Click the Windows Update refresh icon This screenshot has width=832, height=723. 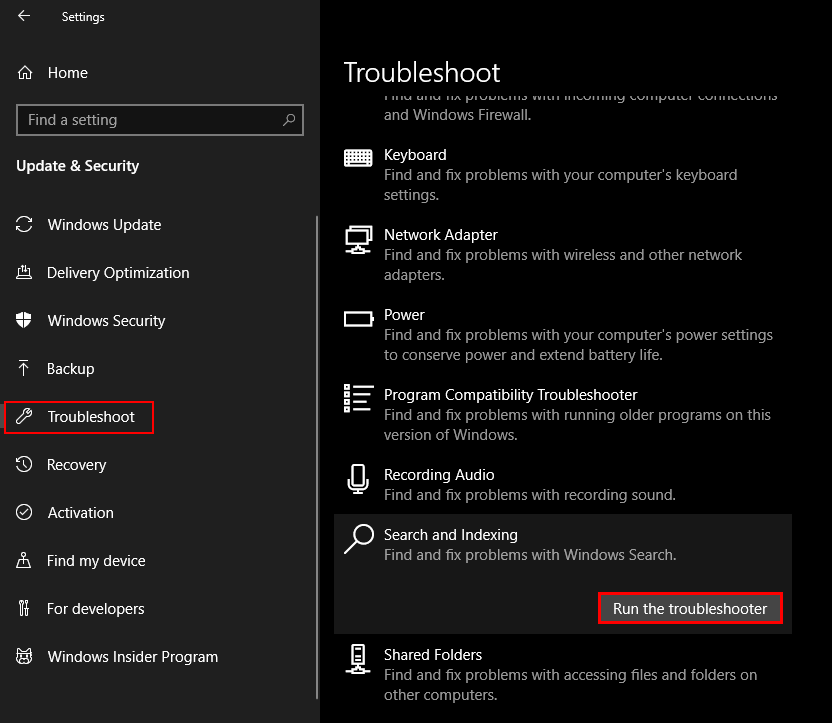click(24, 224)
